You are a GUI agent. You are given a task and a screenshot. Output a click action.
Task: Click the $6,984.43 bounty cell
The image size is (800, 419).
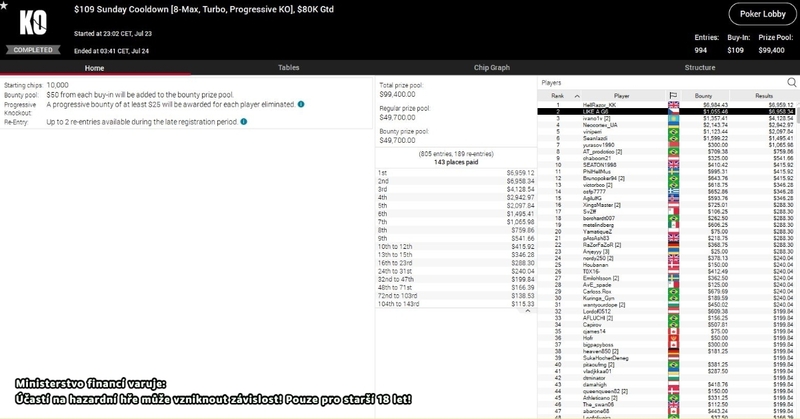(x=715, y=105)
